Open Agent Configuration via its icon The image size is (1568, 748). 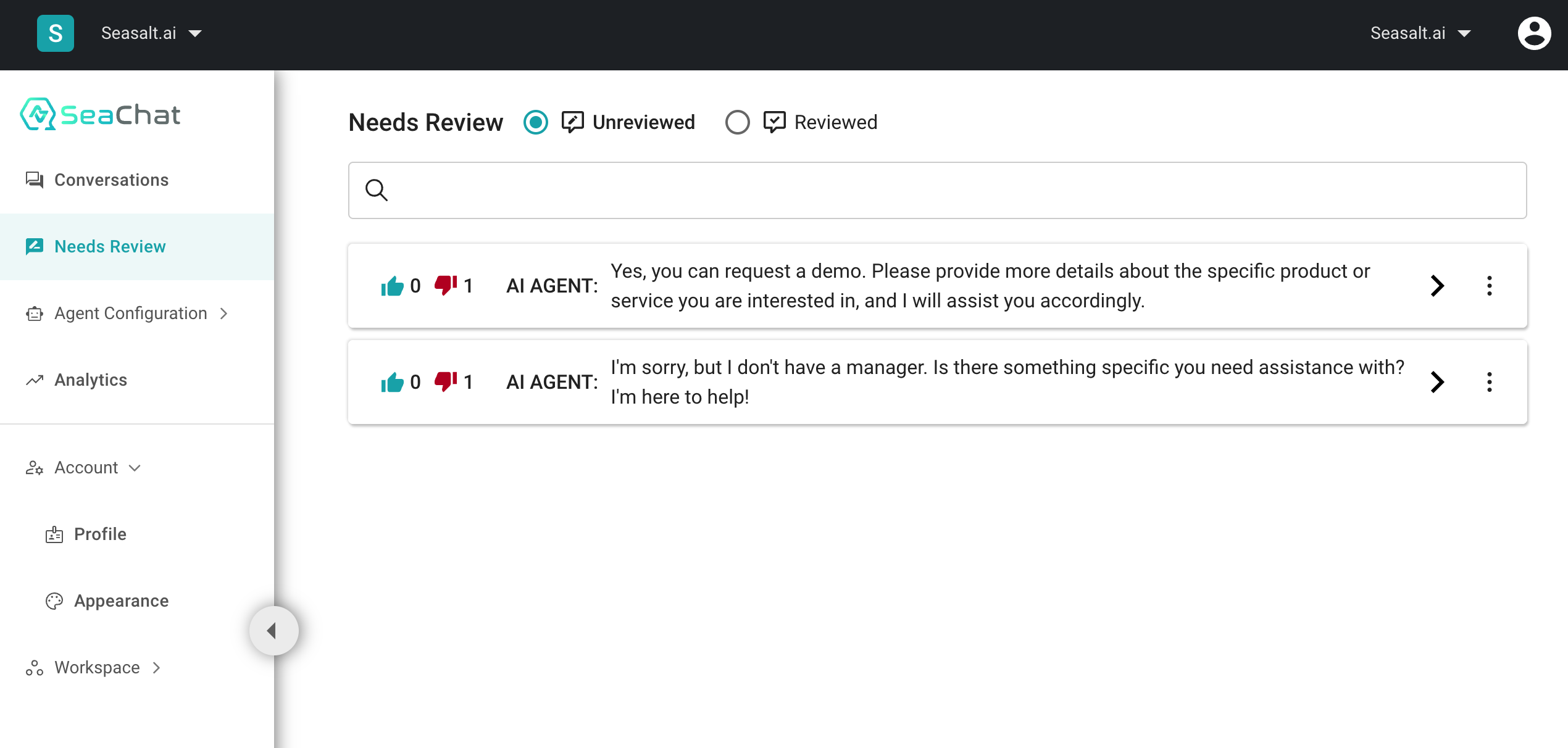click(34, 314)
